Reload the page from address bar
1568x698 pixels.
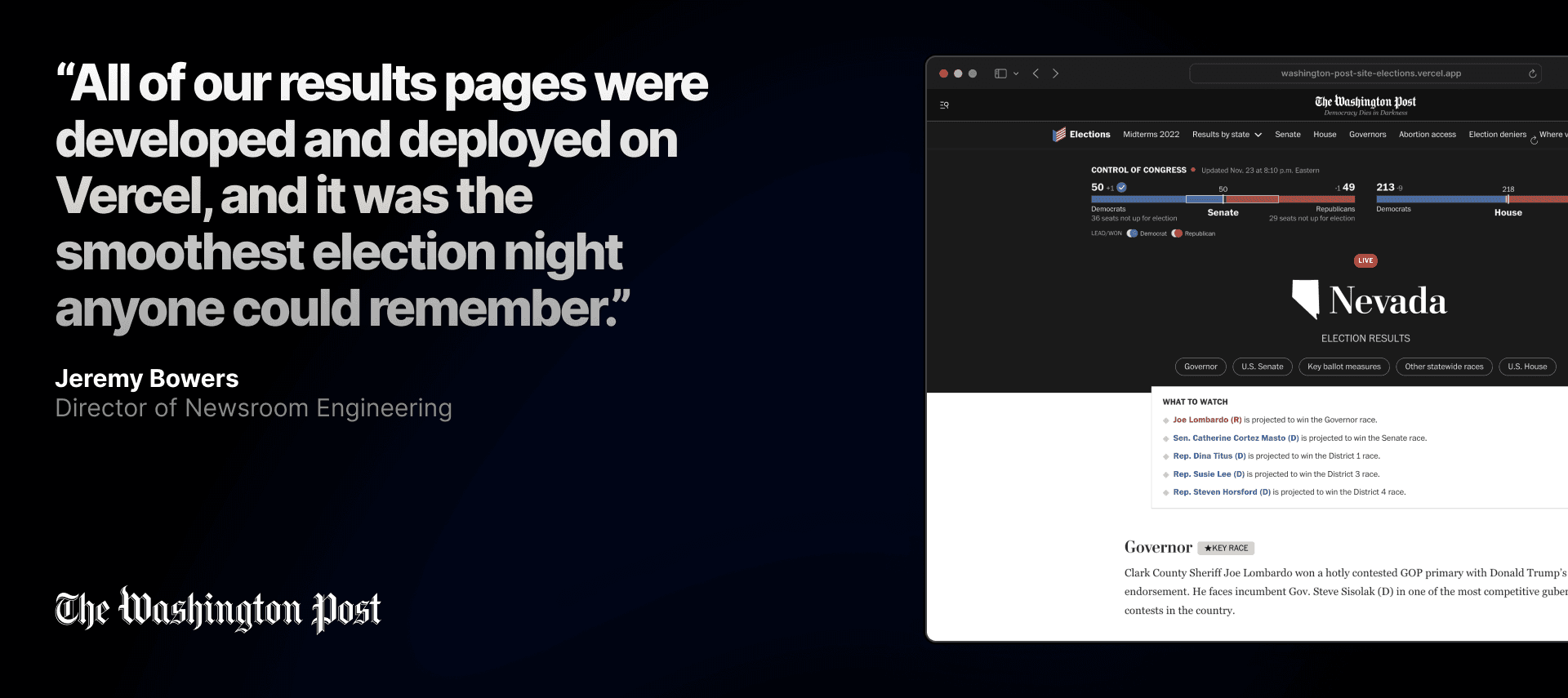(x=1532, y=73)
